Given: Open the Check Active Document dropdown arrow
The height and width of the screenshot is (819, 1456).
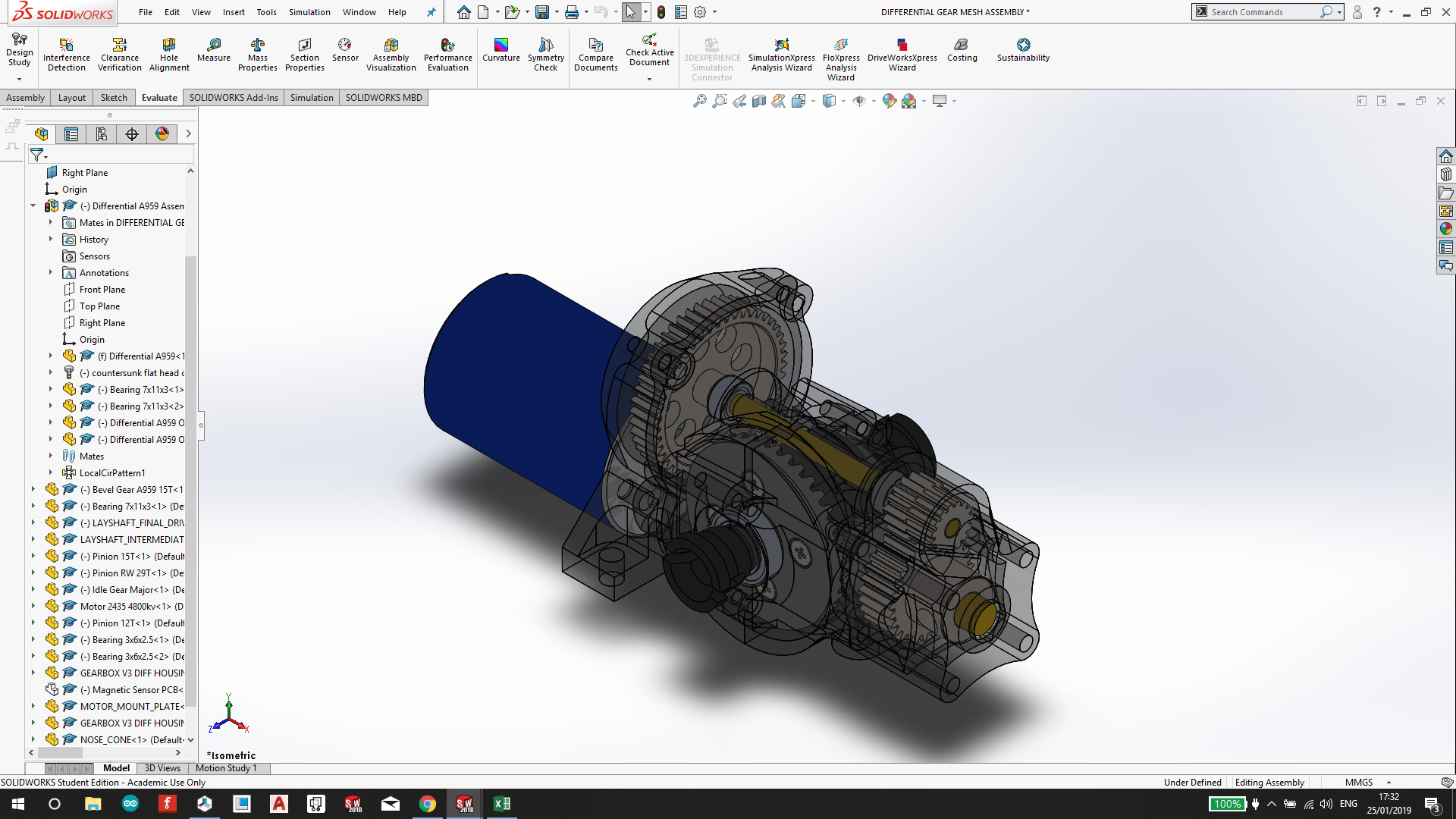Looking at the screenshot, I should tap(649, 79).
